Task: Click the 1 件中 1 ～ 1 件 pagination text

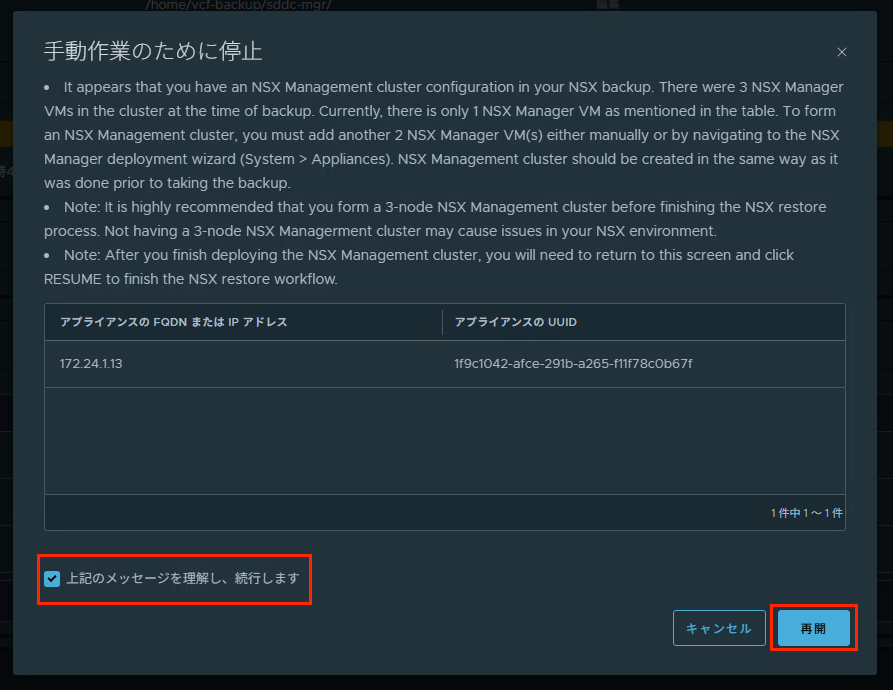Action: [806, 513]
